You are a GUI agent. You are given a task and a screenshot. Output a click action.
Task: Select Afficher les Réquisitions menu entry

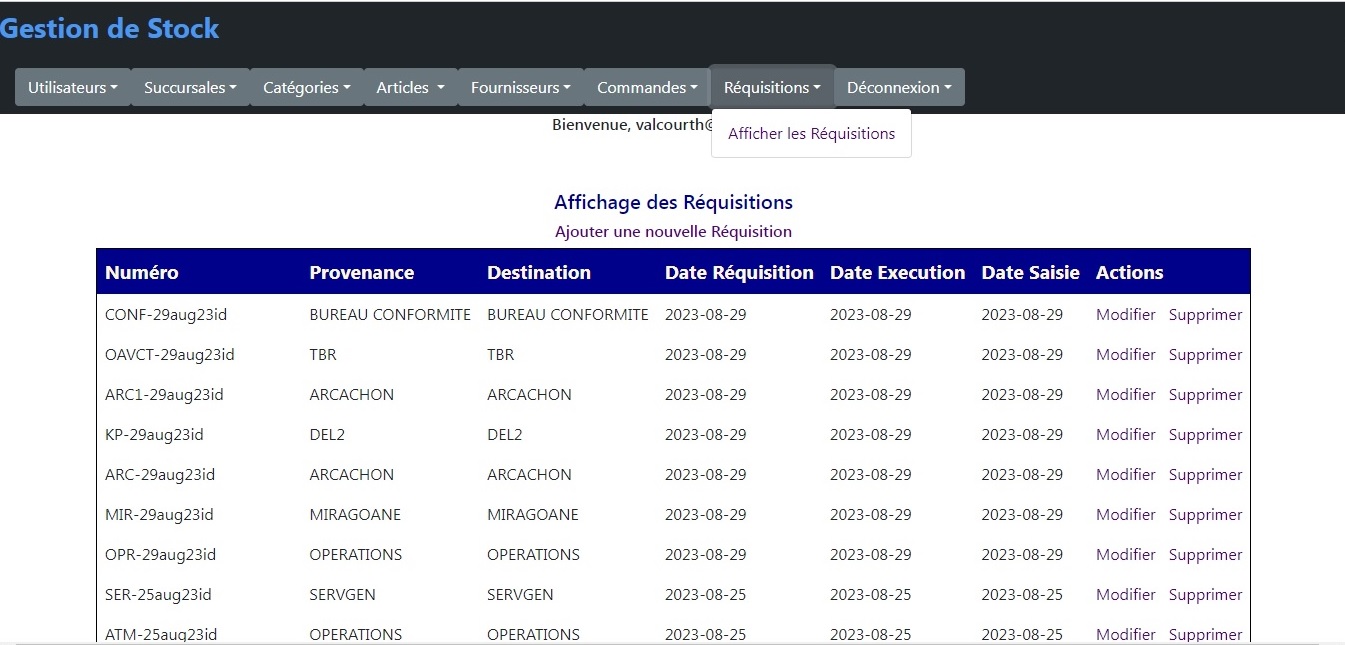[x=811, y=134]
